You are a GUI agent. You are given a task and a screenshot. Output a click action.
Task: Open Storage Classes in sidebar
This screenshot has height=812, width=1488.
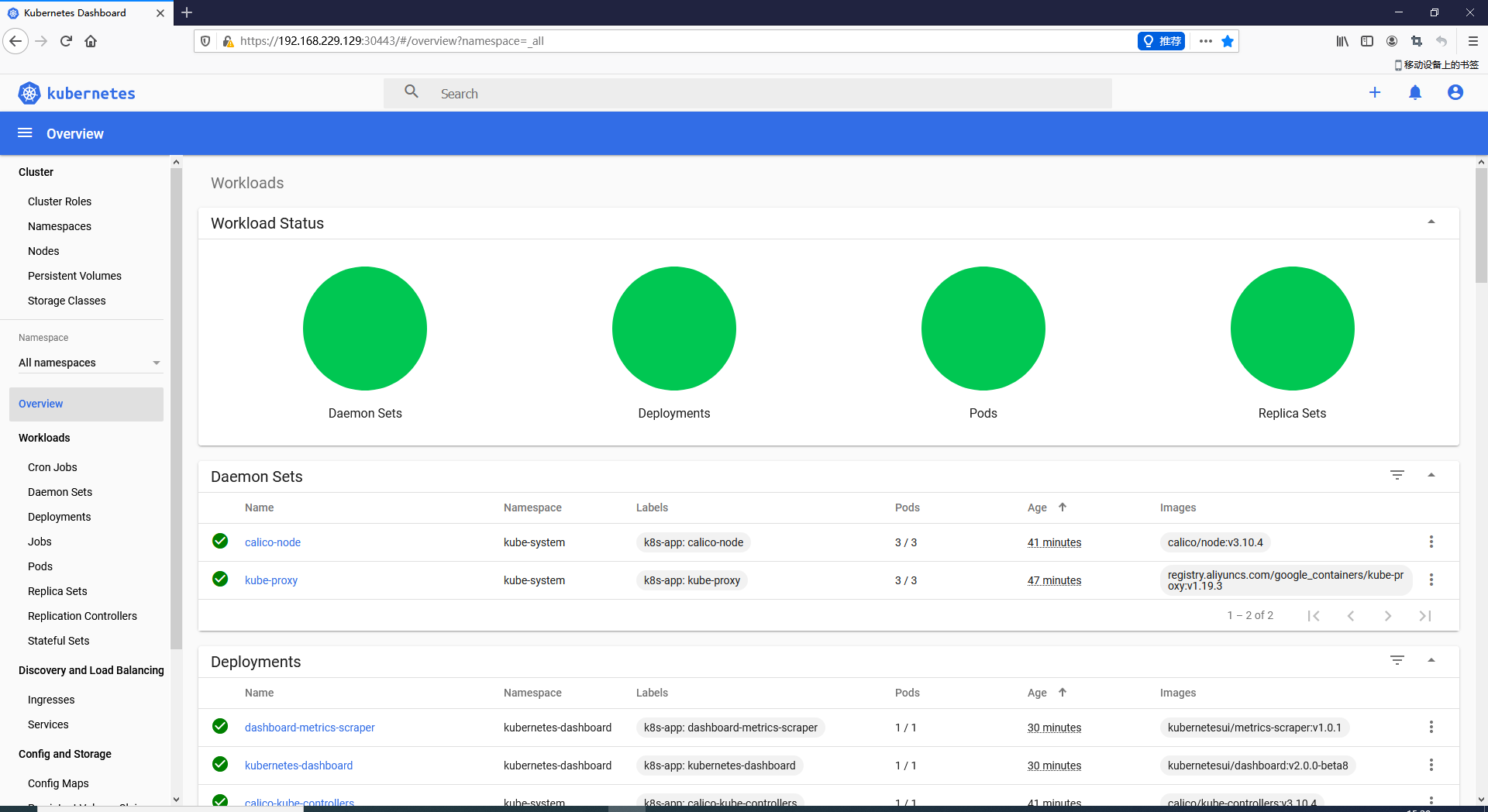67,301
